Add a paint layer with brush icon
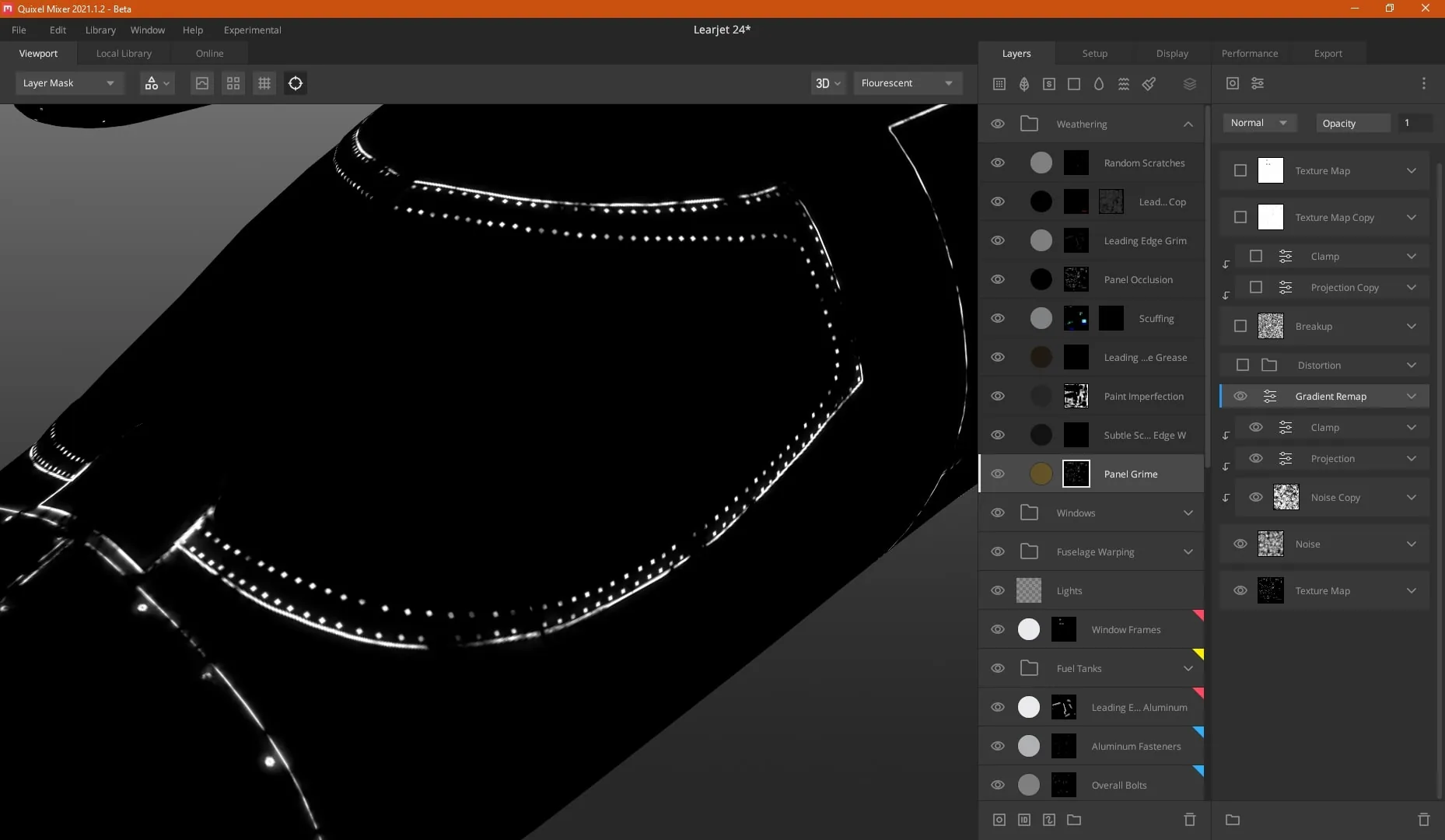The height and width of the screenshot is (840, 1445). [x=1149, y=84]
